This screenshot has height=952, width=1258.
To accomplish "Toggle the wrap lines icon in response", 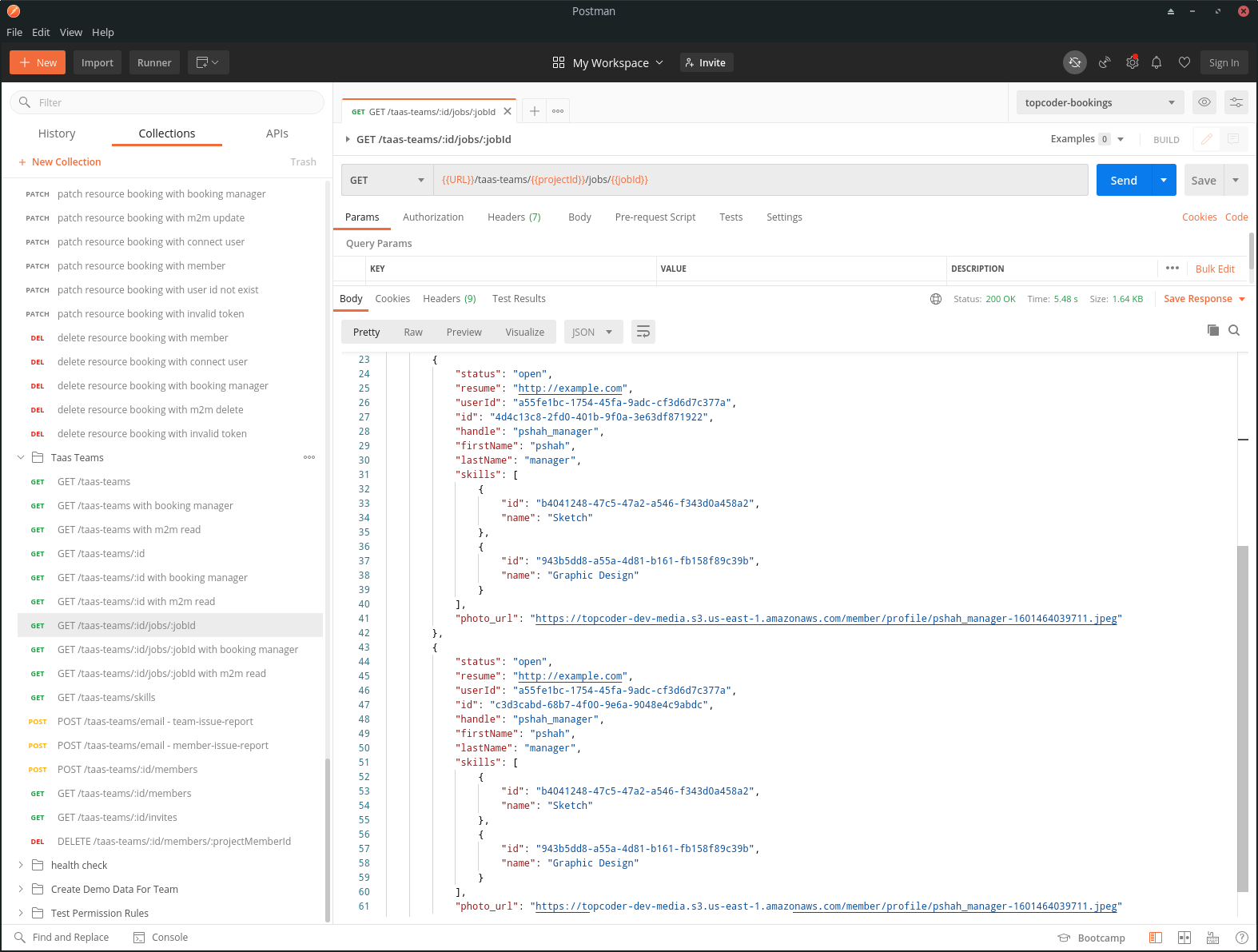I will pyautogui.click(x=643, y=332).
